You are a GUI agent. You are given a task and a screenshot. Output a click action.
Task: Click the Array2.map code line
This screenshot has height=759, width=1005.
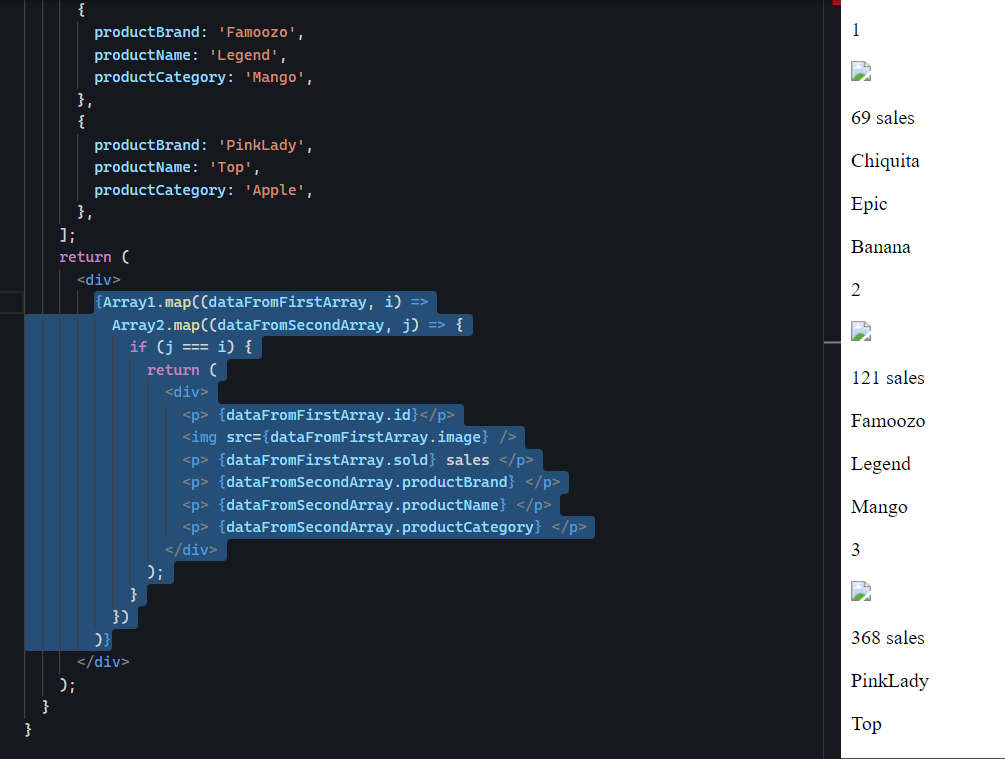tap(288, 325)
